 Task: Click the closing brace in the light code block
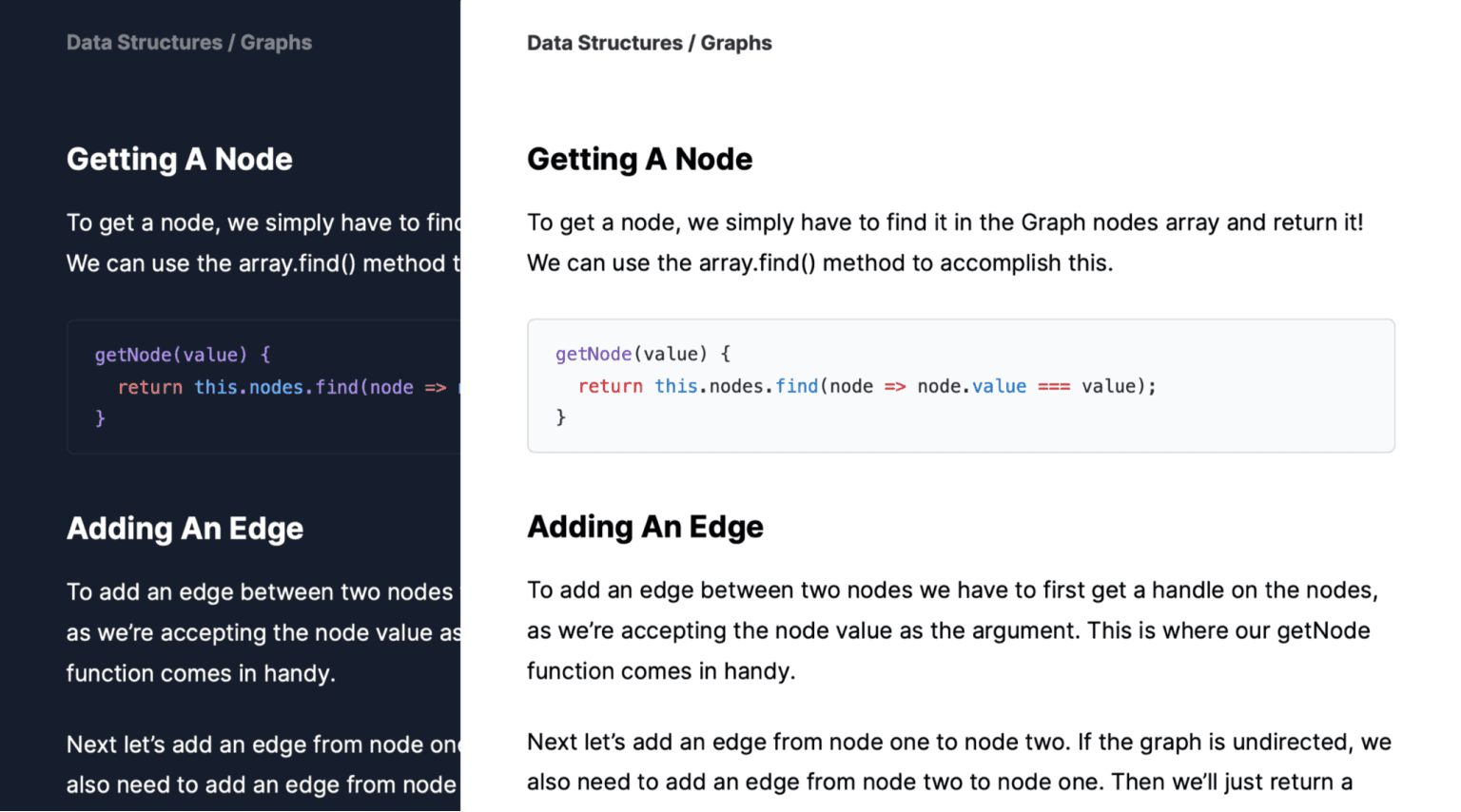point(561,417)
